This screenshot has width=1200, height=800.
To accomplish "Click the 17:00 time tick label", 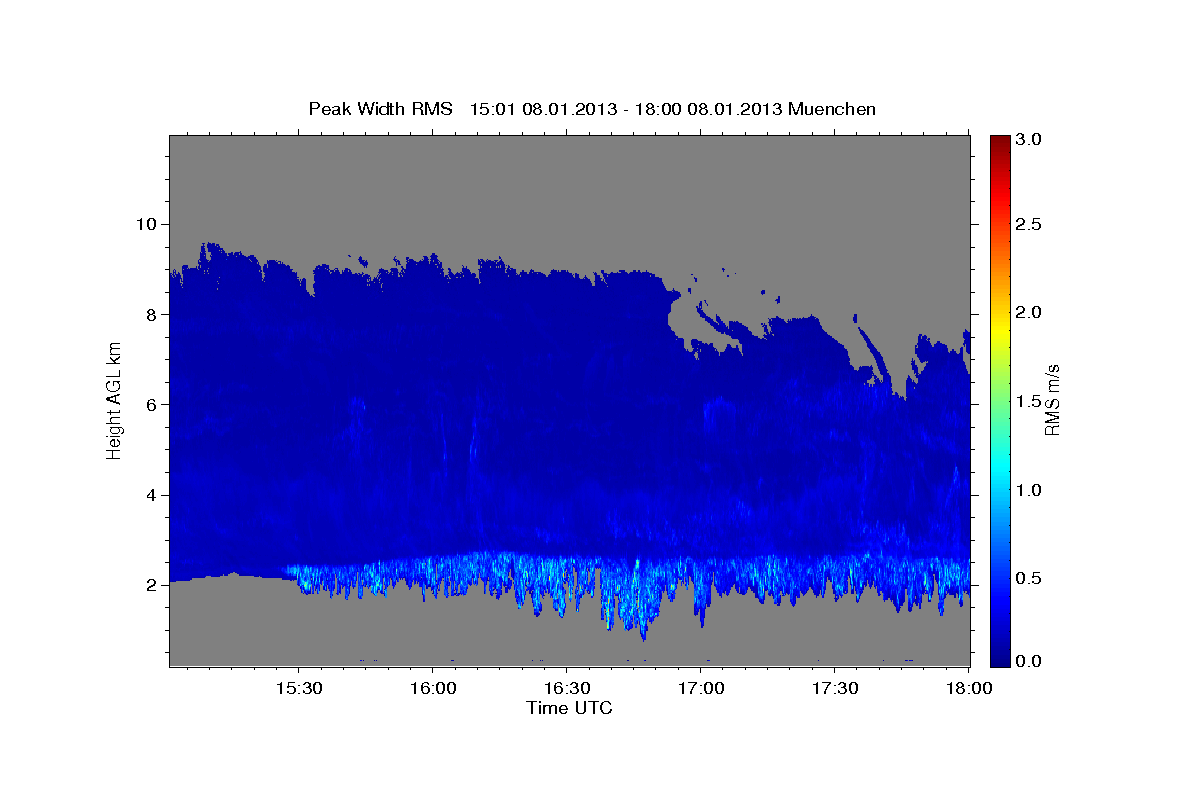I will (x=701, y=689).
